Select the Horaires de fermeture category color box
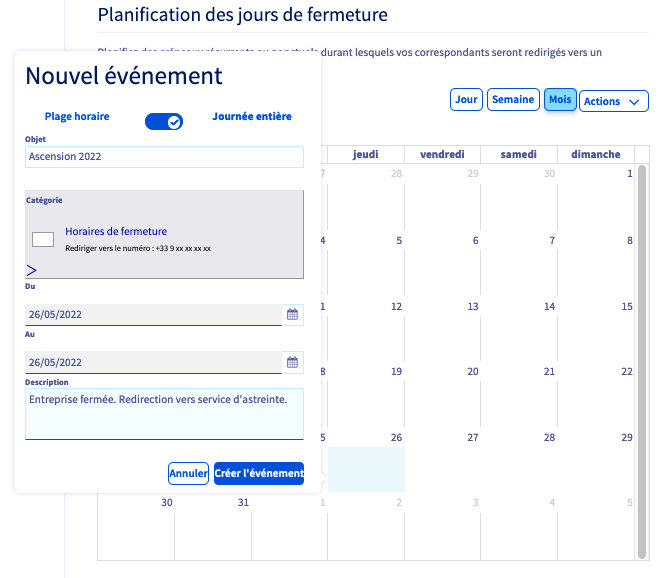Image resolution: width=667 pixels, height=578 pixels. (43, 239)
